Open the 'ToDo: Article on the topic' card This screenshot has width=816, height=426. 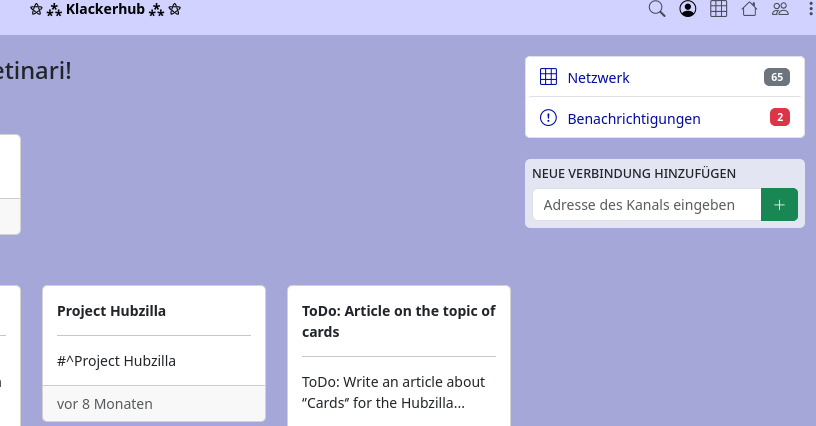click(398, 321)
